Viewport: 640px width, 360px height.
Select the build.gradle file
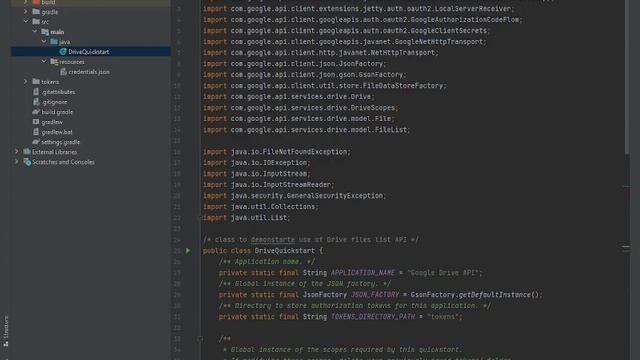(x=57, y=112)
